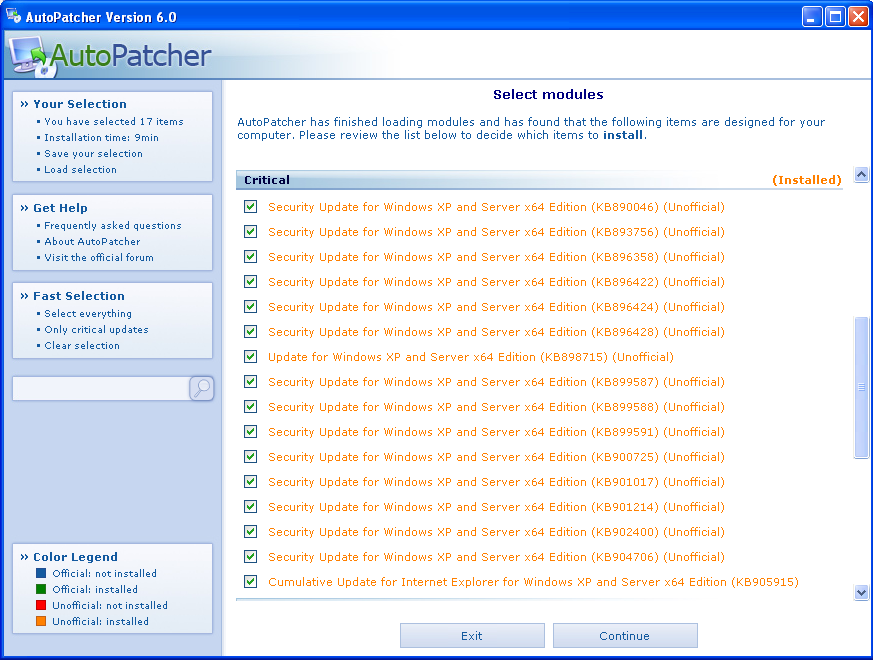Click the KB896358 update text
873x660 pixels.
496,257
